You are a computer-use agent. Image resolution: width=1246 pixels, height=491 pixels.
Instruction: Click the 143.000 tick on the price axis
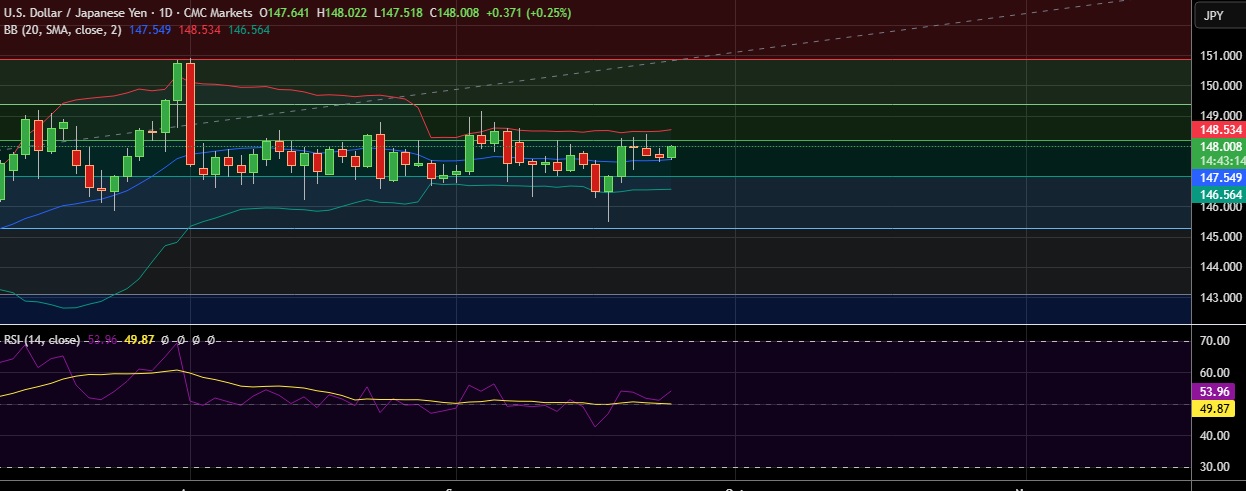(x=1220, y=298)
